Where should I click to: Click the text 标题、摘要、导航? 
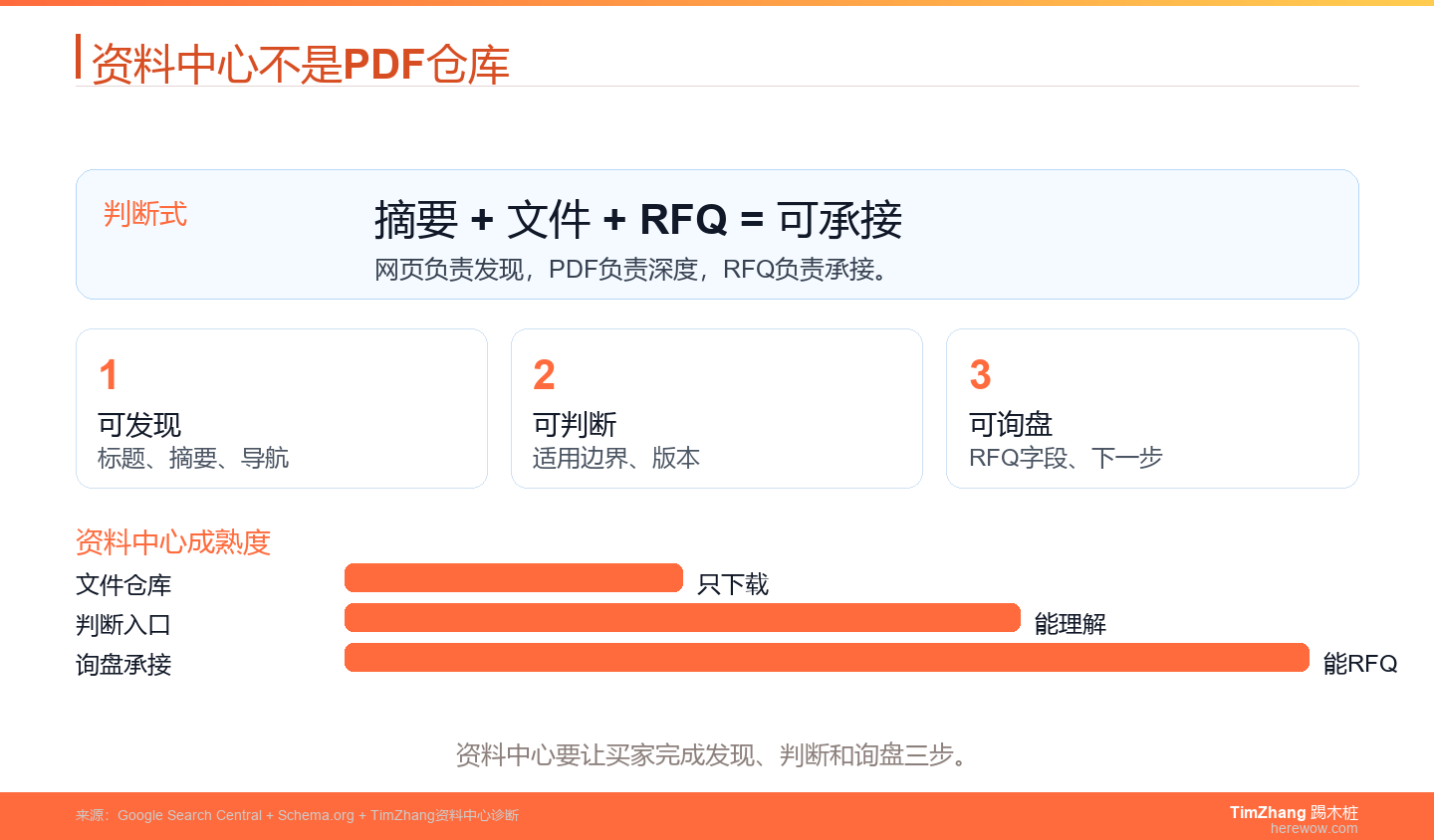[x=193, y=458]
